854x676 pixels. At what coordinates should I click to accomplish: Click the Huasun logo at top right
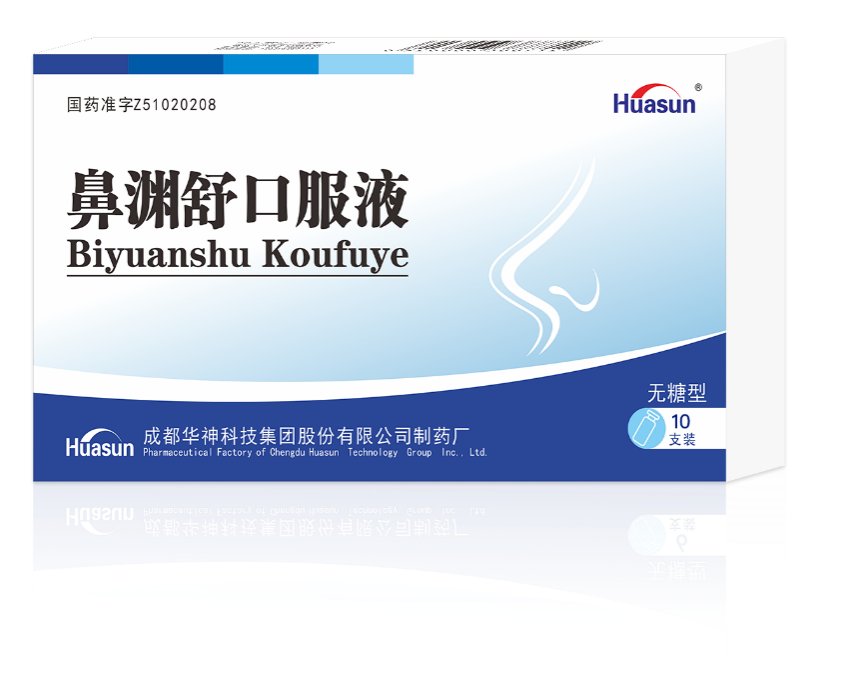point(655,99)
